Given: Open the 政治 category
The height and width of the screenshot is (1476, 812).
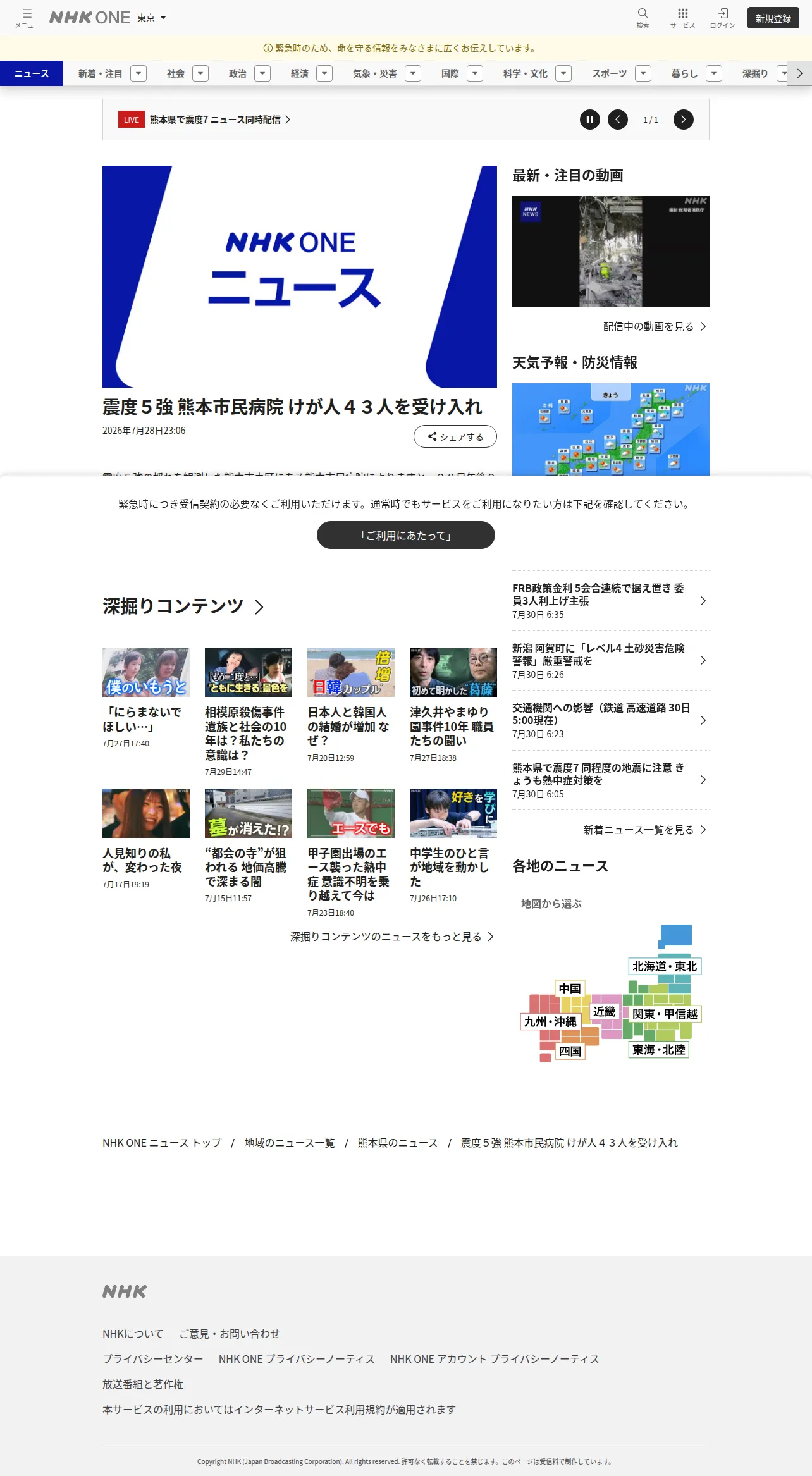Looking at the screenshot, I should [238, 73].
